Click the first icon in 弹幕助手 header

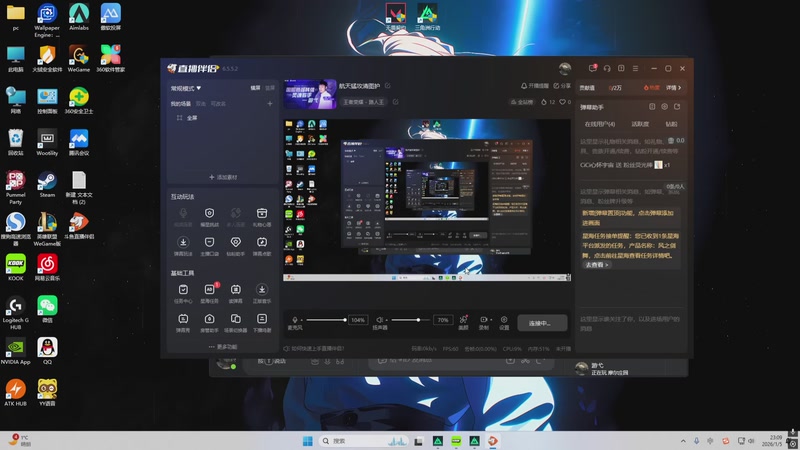(652, 107)
